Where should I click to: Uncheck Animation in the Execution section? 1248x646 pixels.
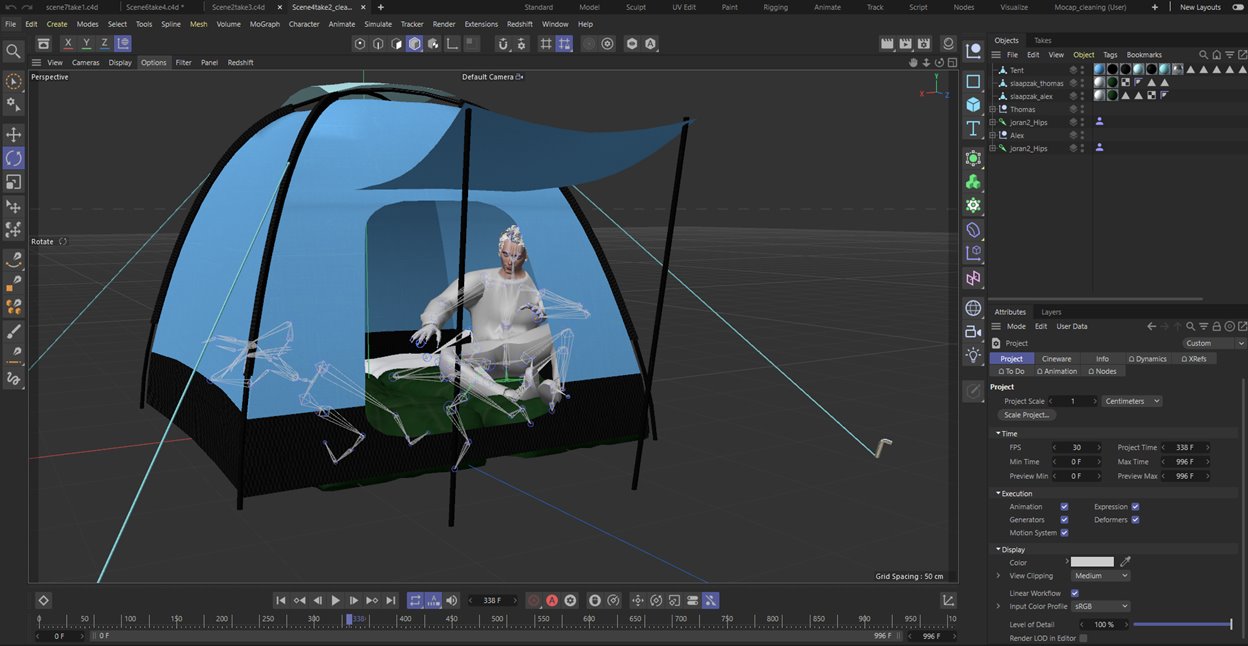pyautogui.click(x=1063, y=506)
